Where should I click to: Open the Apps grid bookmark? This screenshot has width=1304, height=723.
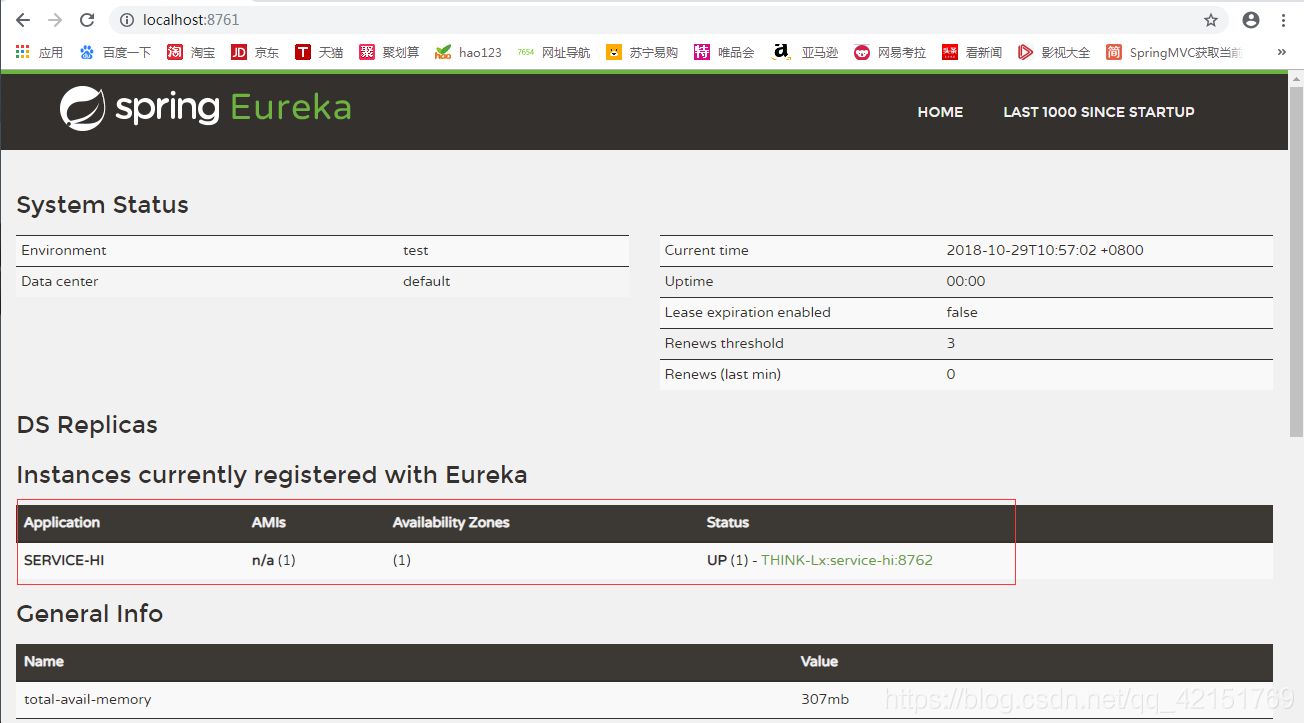39,52
